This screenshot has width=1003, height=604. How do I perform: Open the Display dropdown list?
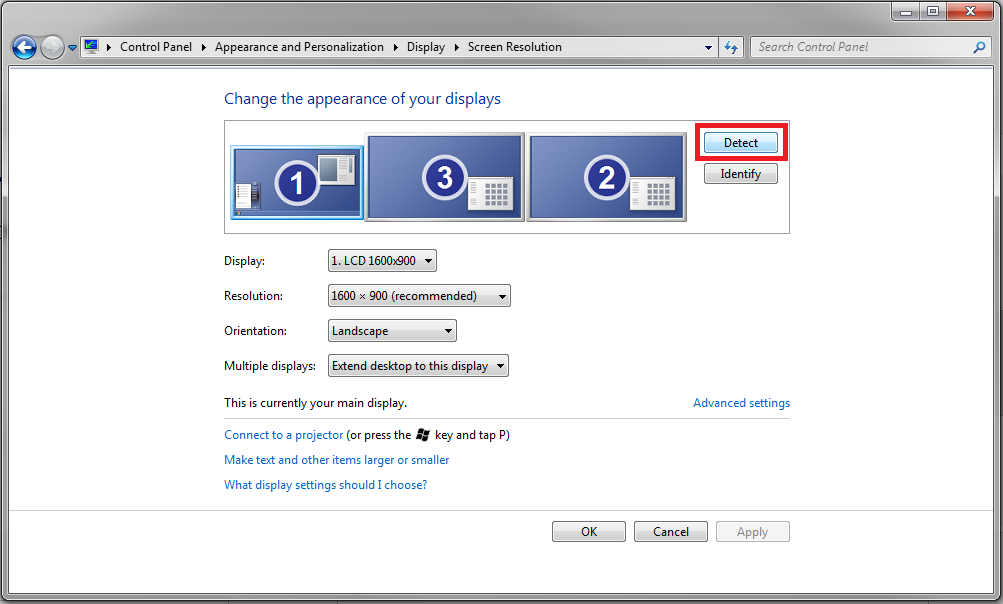pyautogui.click(x=382, y=261)
